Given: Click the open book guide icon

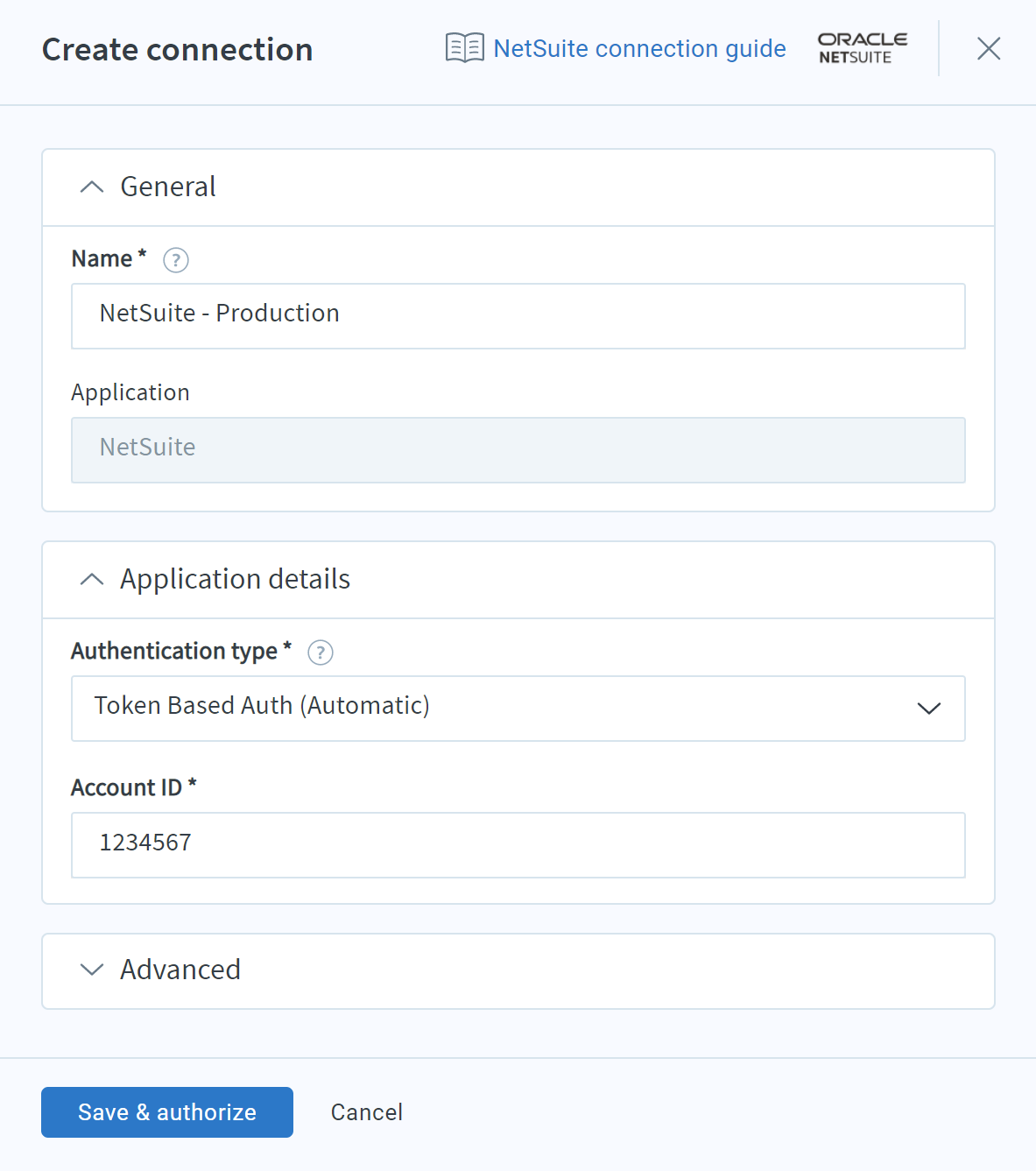Looking at the screenshot, I should (x=464, y=48).
